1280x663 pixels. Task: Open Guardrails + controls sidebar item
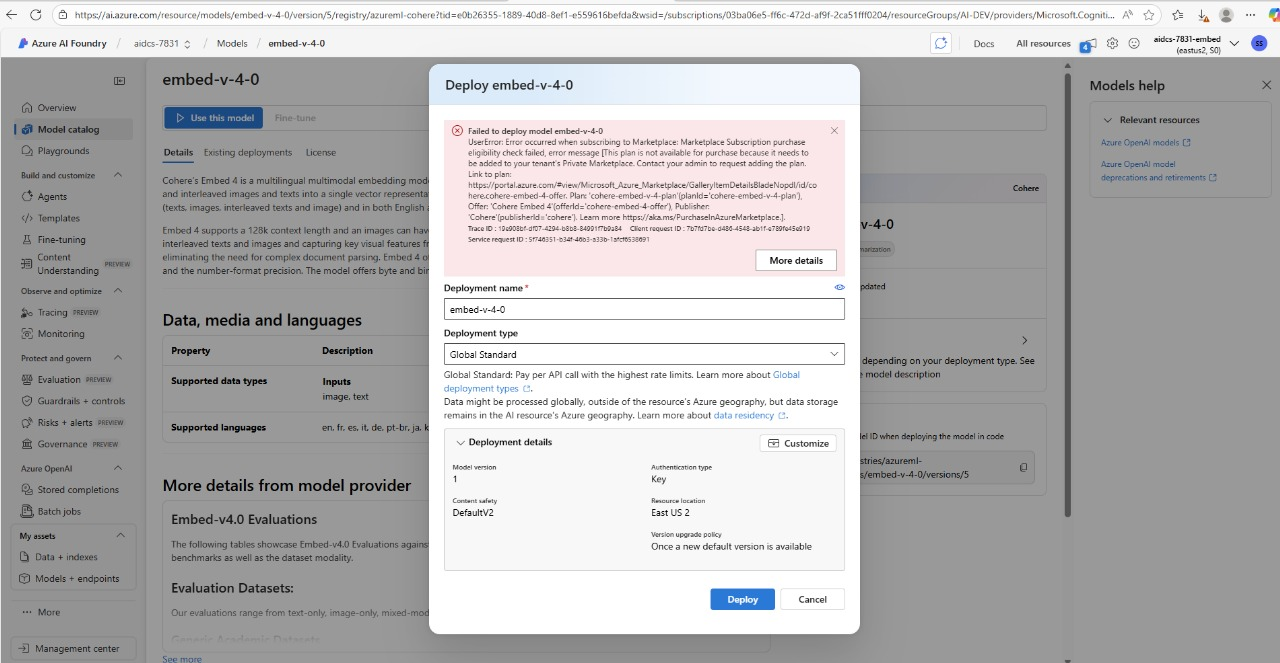[x=81, y=401]
